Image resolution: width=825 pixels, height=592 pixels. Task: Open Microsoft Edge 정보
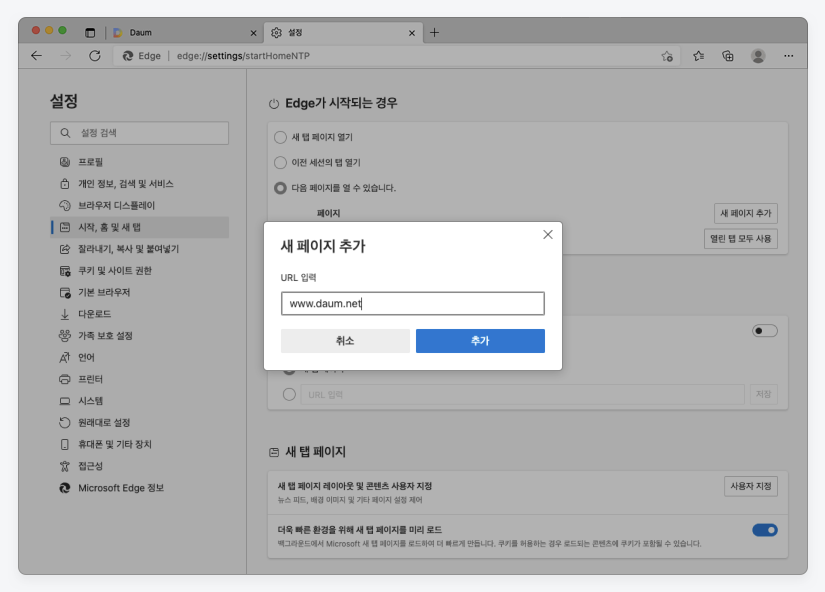139,488
